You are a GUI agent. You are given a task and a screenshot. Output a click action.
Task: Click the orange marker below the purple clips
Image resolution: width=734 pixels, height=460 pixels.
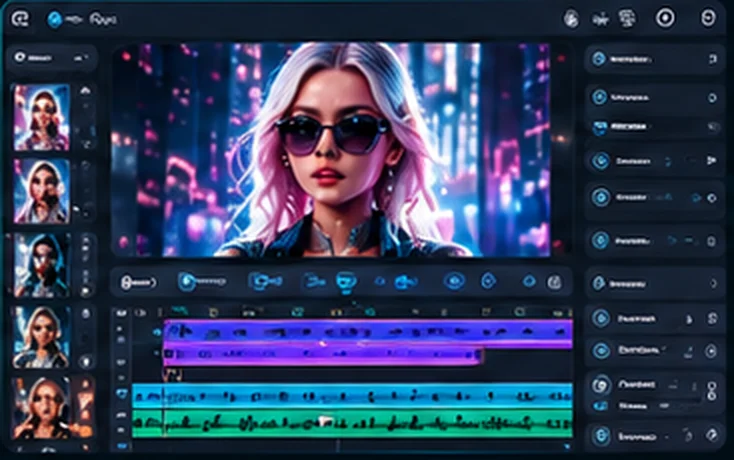(x=172, y=375)
